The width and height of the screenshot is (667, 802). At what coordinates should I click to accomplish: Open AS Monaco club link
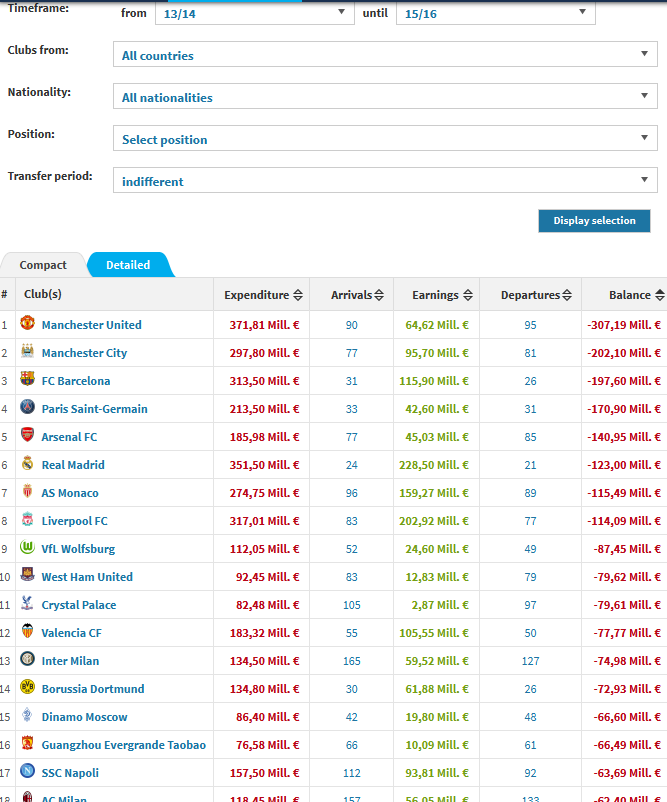click(x=70, y=493)
